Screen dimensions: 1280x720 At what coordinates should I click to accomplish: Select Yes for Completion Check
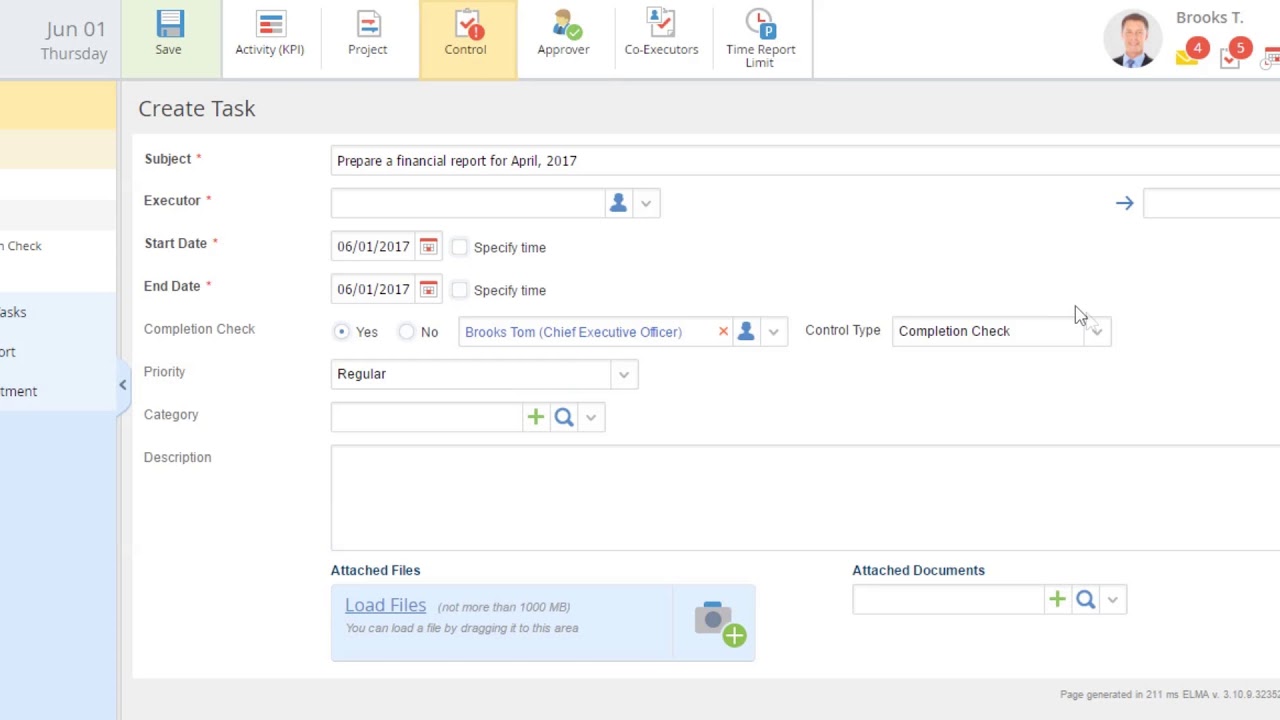pos(342,331)
